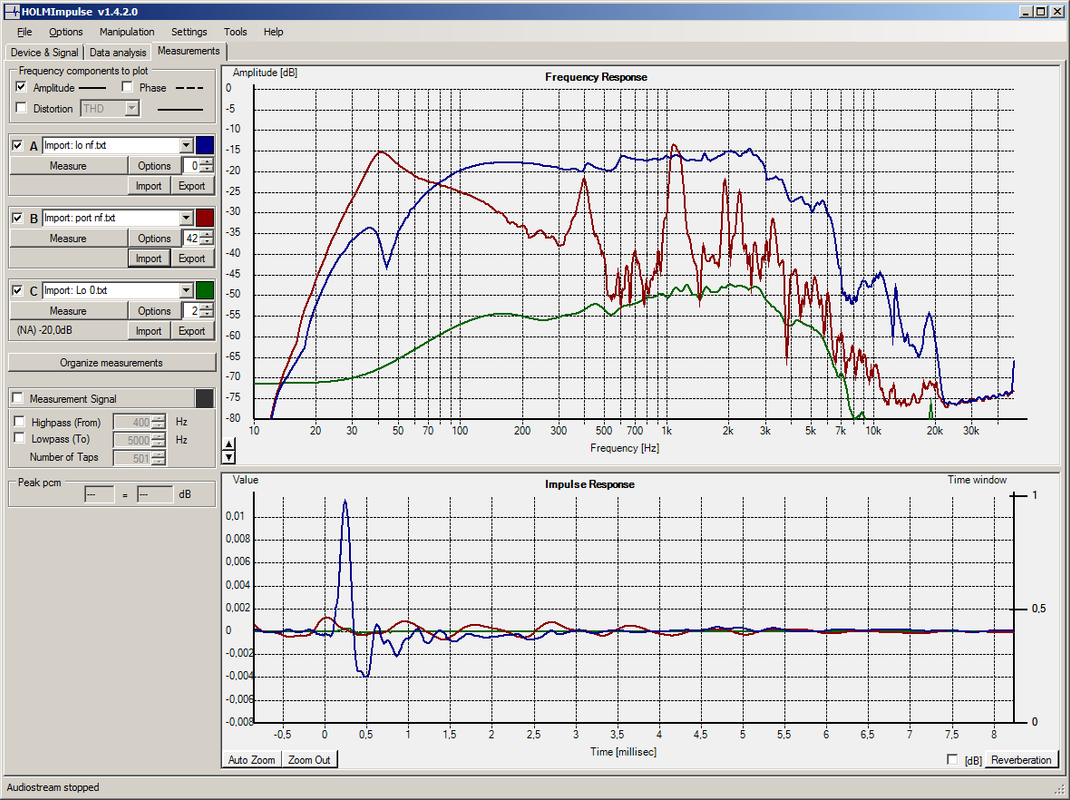This screenshot has height=800, width=1070.
Task: Open the THD distortion dropdown
Action: [132, 109]
